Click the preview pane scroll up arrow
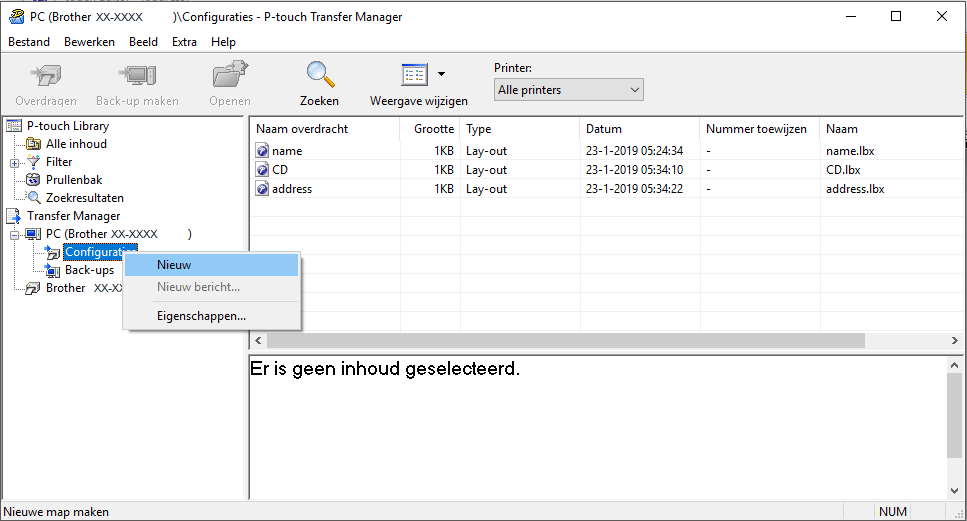Viewport: 967px width, 521px height. click(955, 365)
